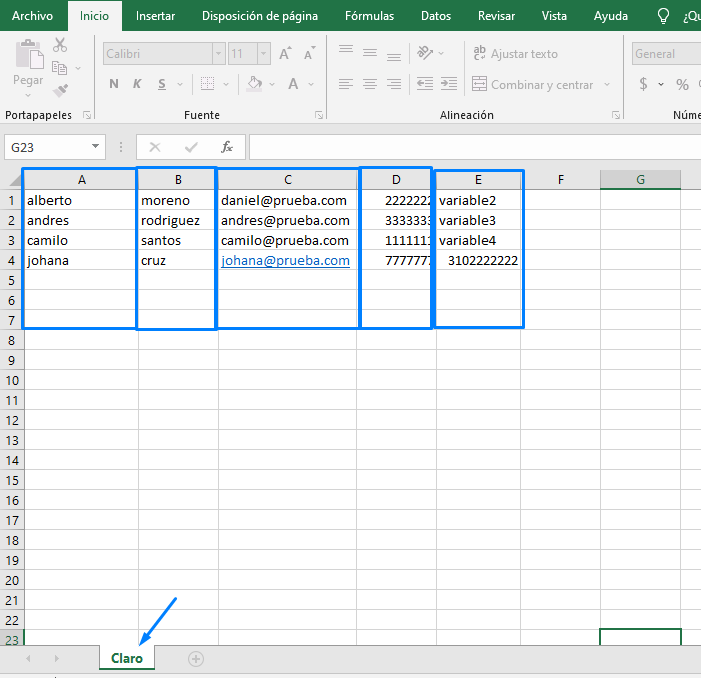
Task: Click the insert function fx icon
Action: (x=227, y=147)
